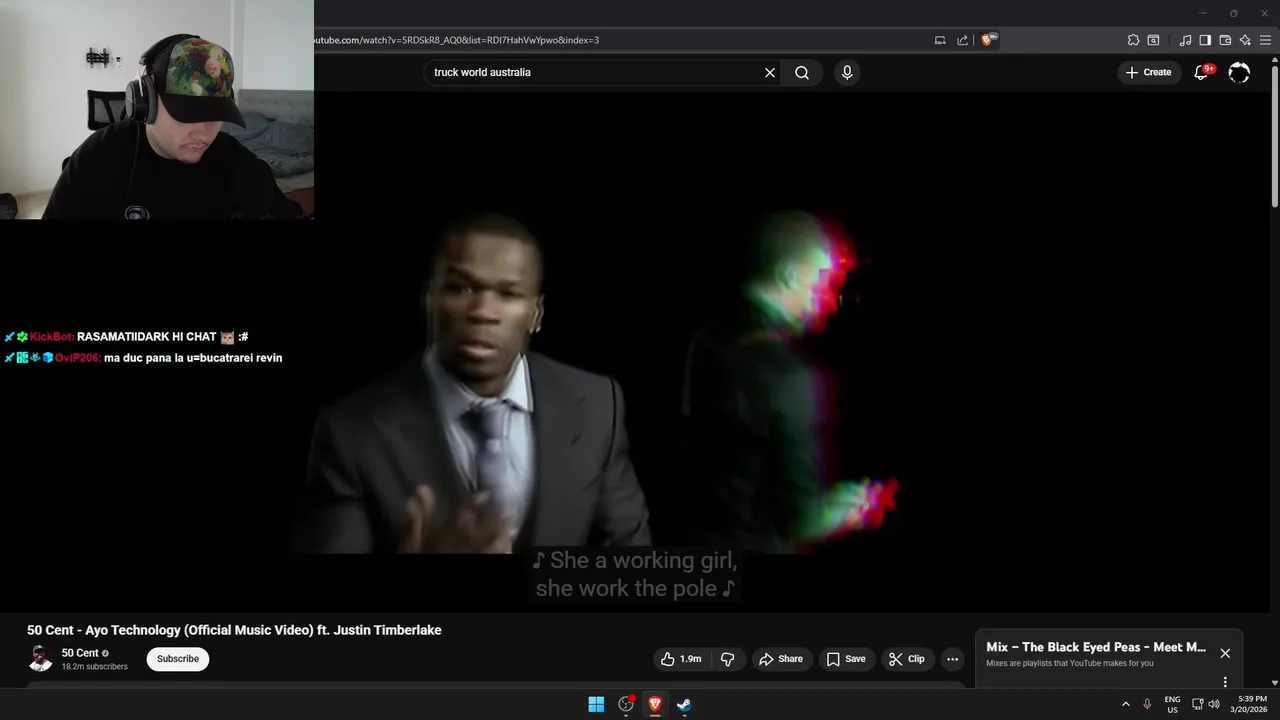
Task: Toggle the browser sidebar panel
Action: (1205, 40)
